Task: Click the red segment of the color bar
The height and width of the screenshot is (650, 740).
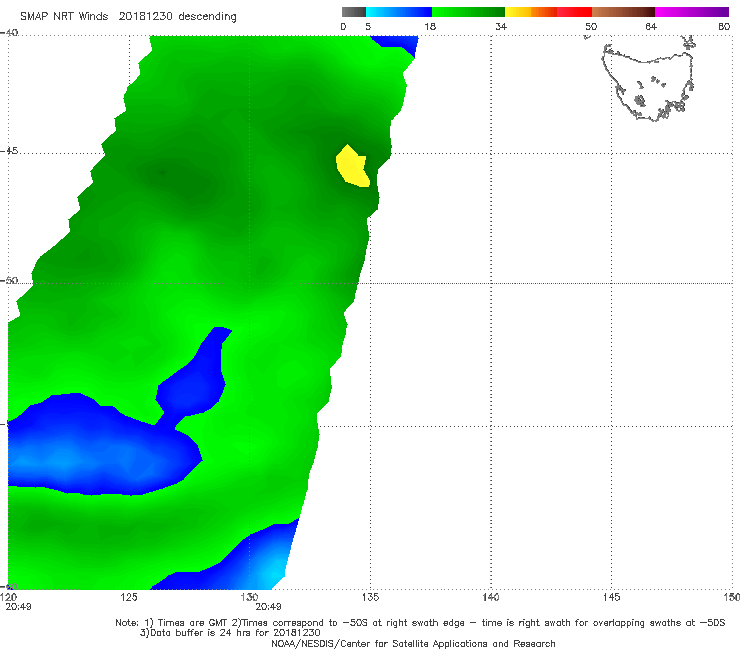Action: pos(575,12)
